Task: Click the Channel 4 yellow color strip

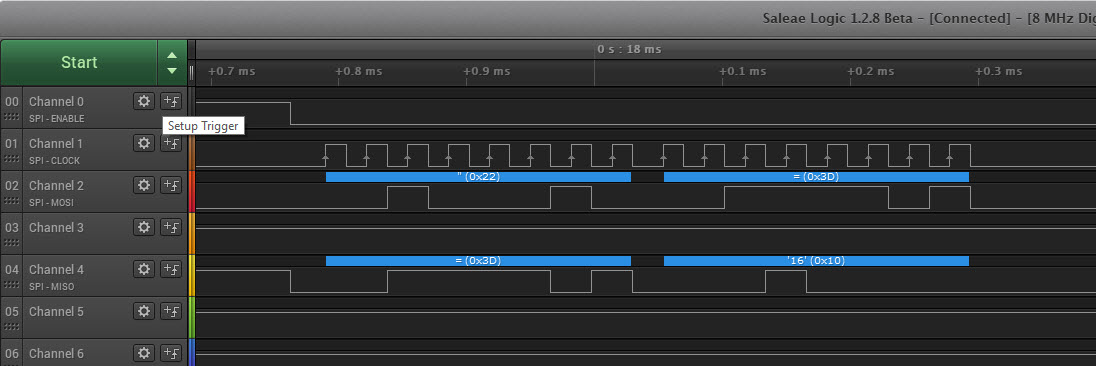Action: [192, 276]
